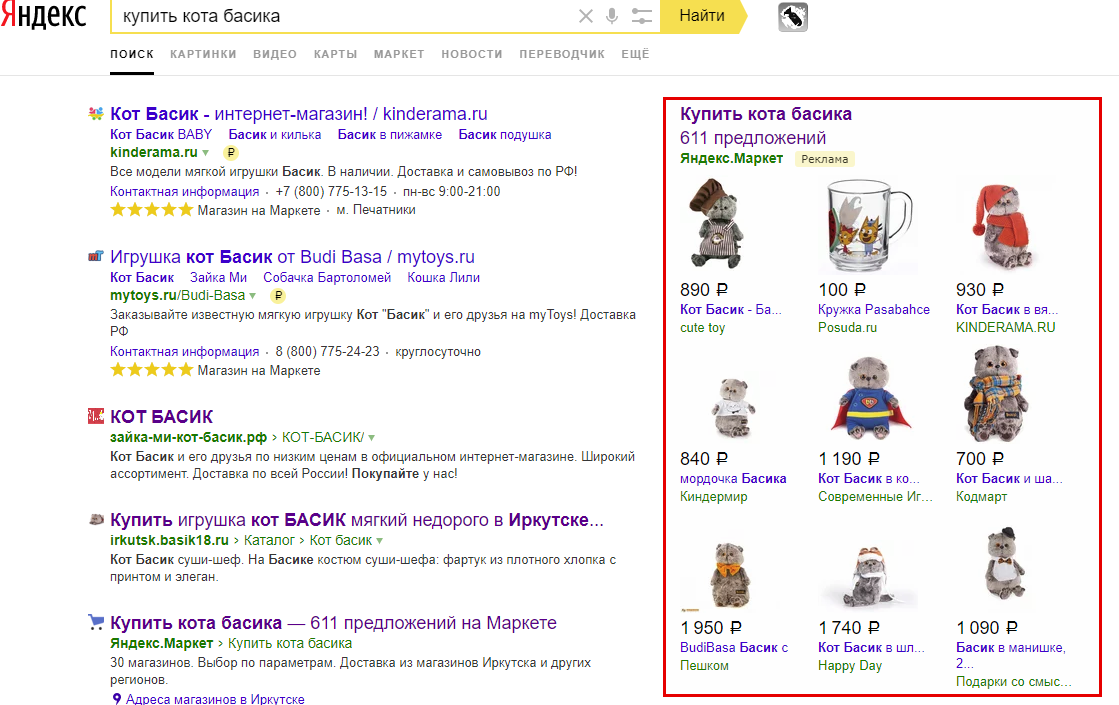This screenshot has height=705, width=1119.
Task: Open the Pasabahce mug product thumbnail
Action: [869, 225]
